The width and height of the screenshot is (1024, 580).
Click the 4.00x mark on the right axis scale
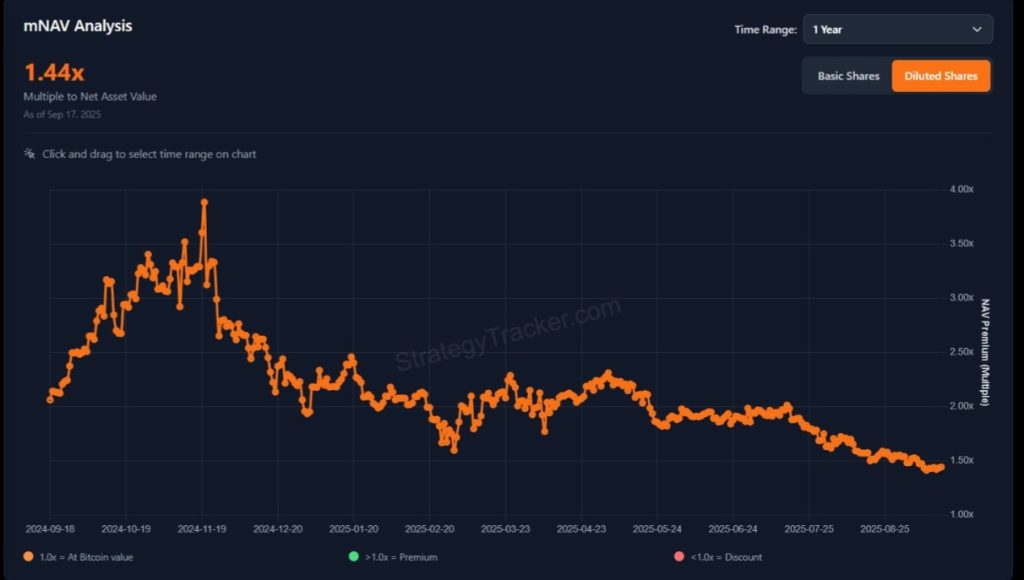tap(963, 187)
